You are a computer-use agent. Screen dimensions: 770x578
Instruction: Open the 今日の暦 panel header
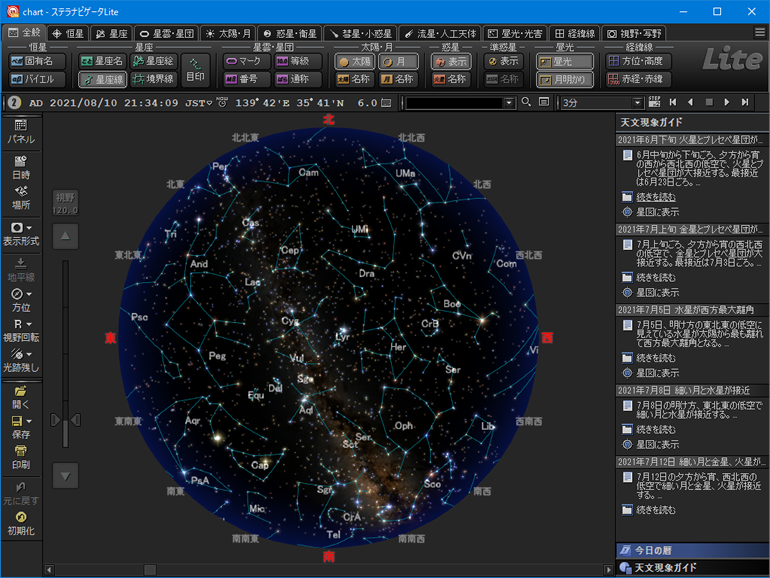pyautogui.click(x=655, y=550)
